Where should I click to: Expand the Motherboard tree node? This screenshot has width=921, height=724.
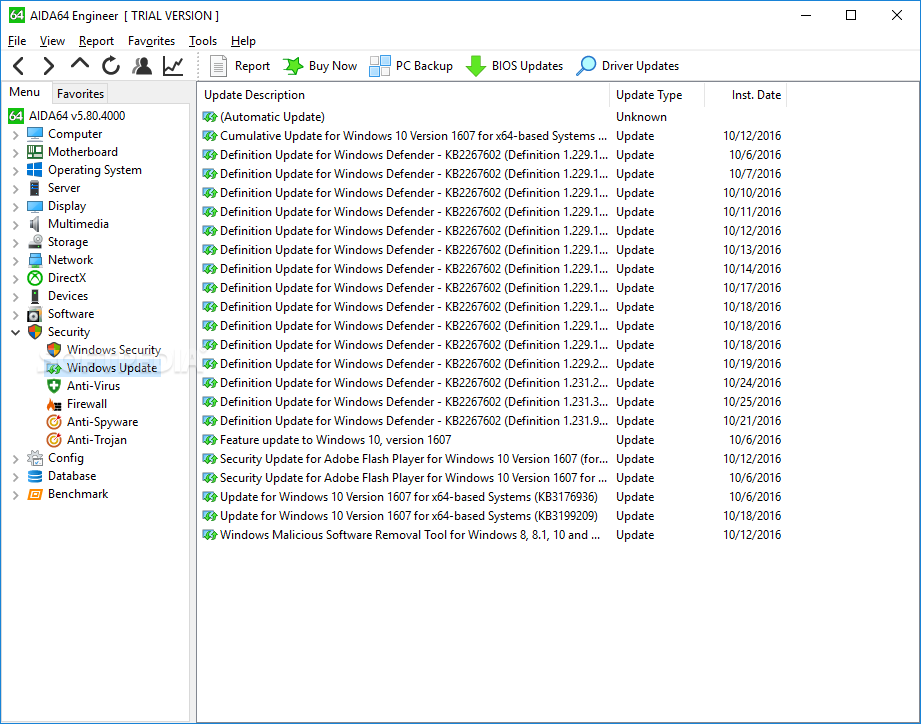click(15, 153)
